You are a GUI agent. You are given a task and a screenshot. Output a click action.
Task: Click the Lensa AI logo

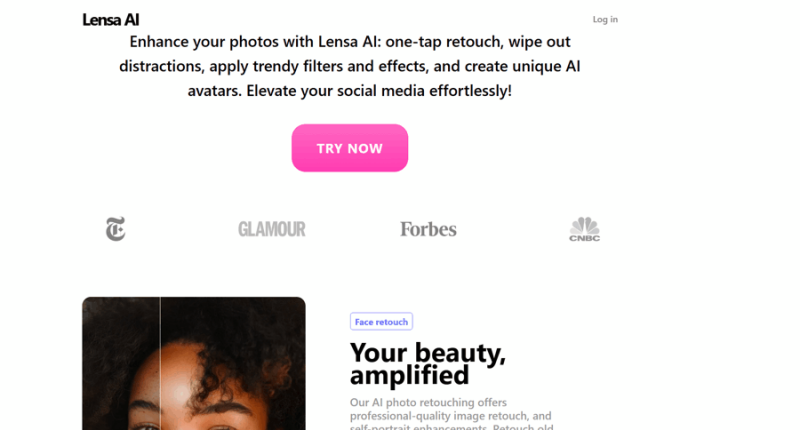[x=110, y=19]
